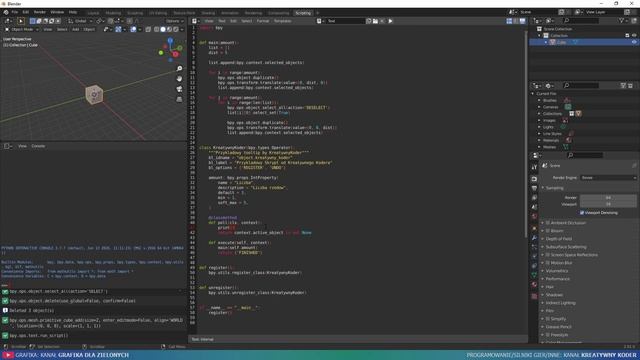Click the outliner search field

click(x=581, y=20)
